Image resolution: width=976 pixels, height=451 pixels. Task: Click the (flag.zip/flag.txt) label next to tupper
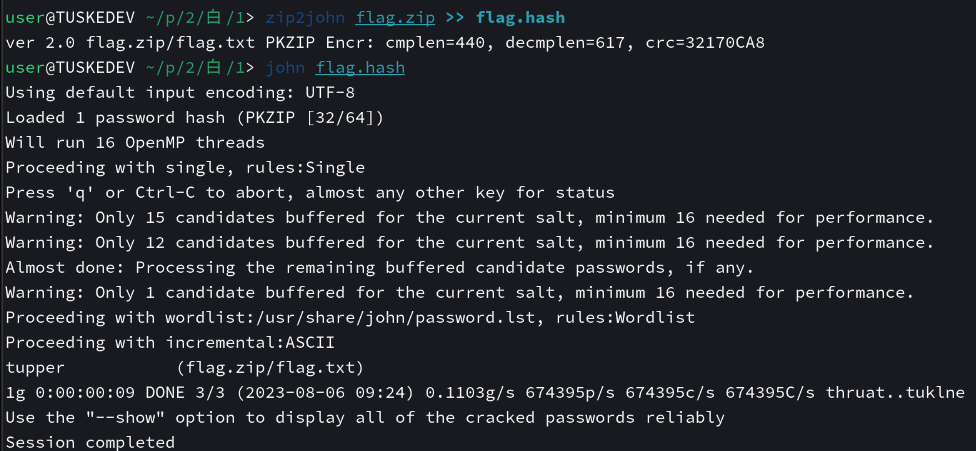(x=270, y=368)
